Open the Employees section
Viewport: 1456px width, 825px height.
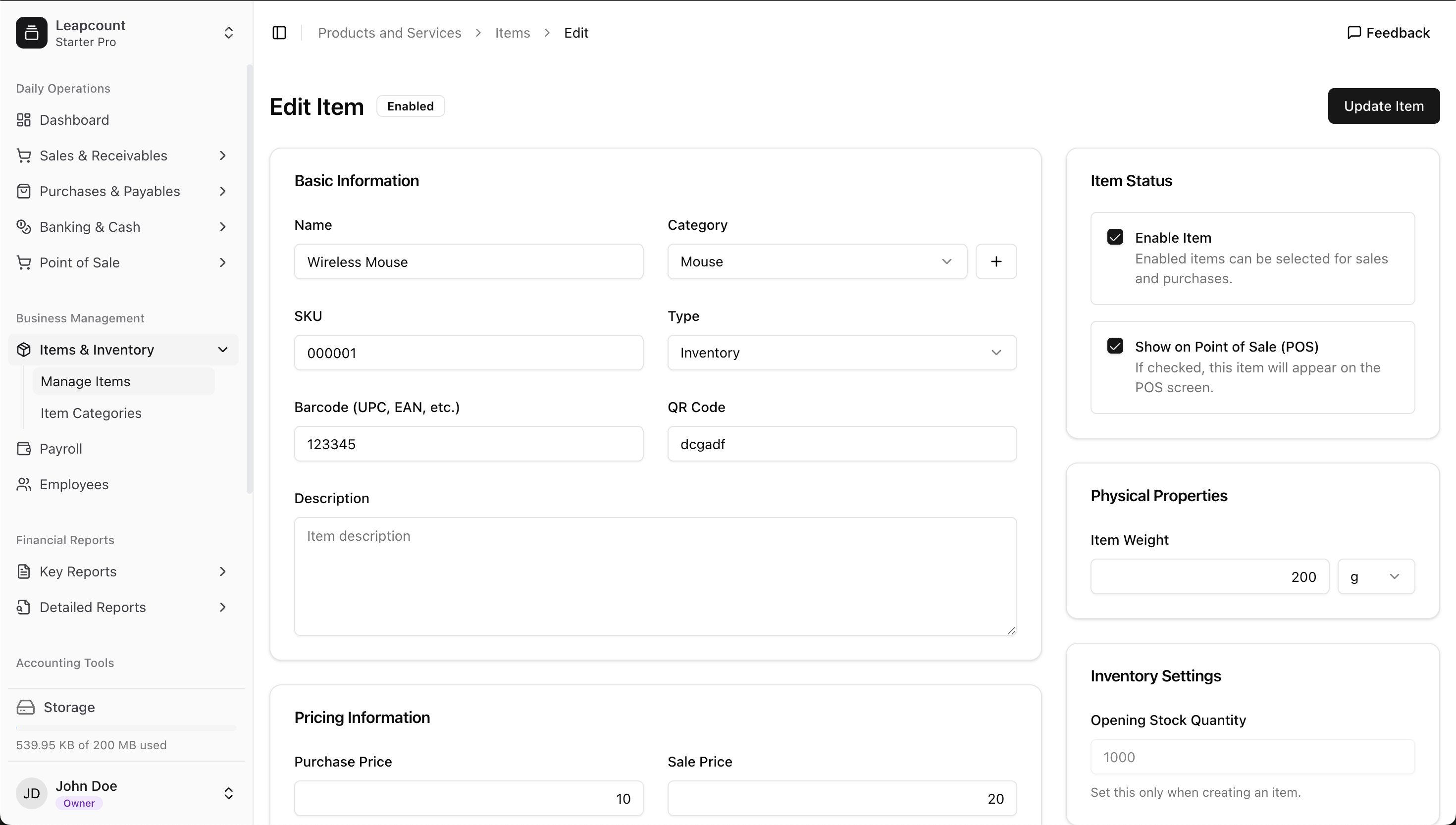123,484
